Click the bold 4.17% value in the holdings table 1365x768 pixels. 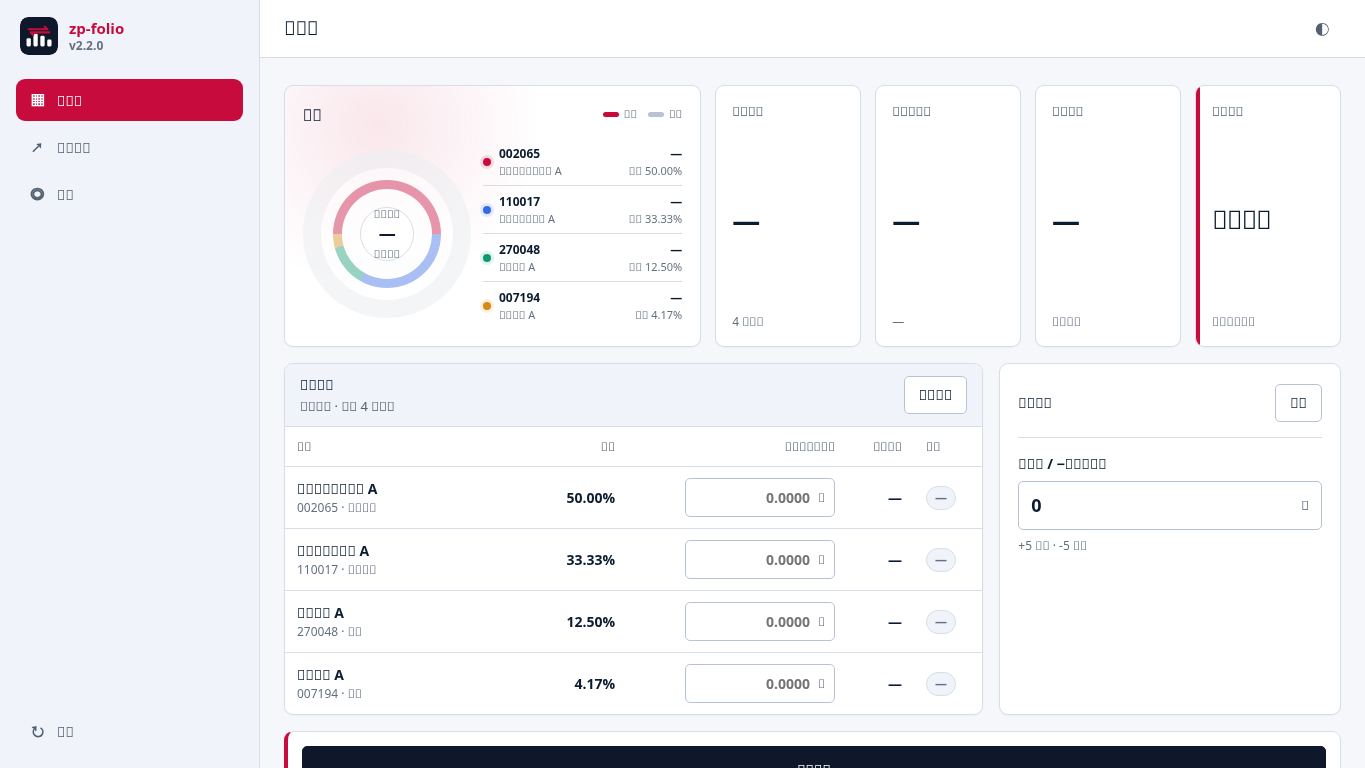click(x=595, y=684)
